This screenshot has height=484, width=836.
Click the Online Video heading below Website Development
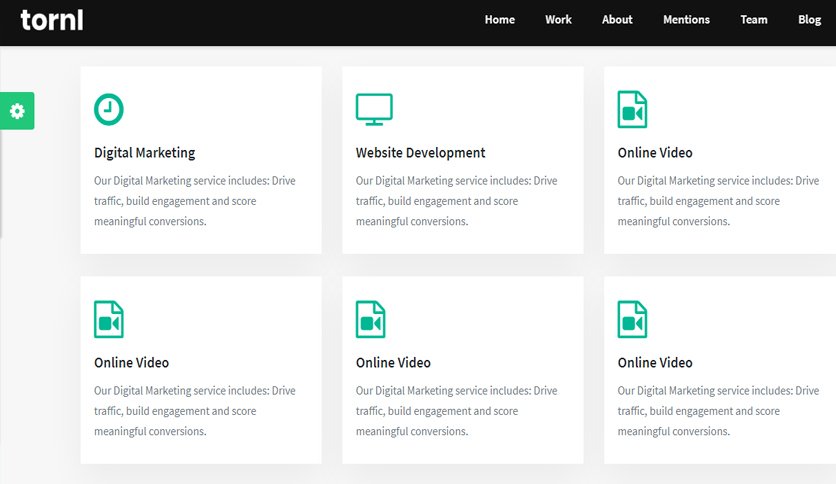point(393,363)
